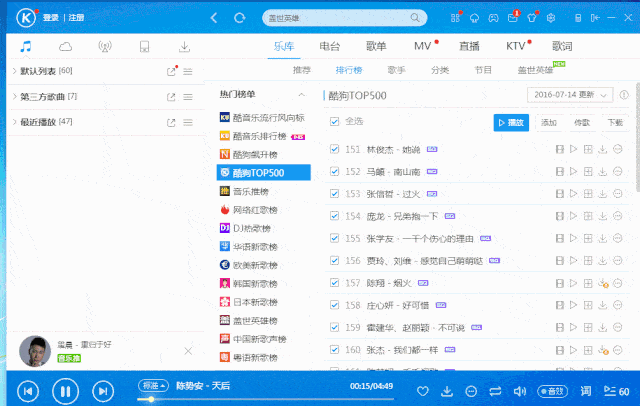640x406 pixels.
Task: Uncheck song 157 陈翔 - 烟火
Action: coord(334,283)
